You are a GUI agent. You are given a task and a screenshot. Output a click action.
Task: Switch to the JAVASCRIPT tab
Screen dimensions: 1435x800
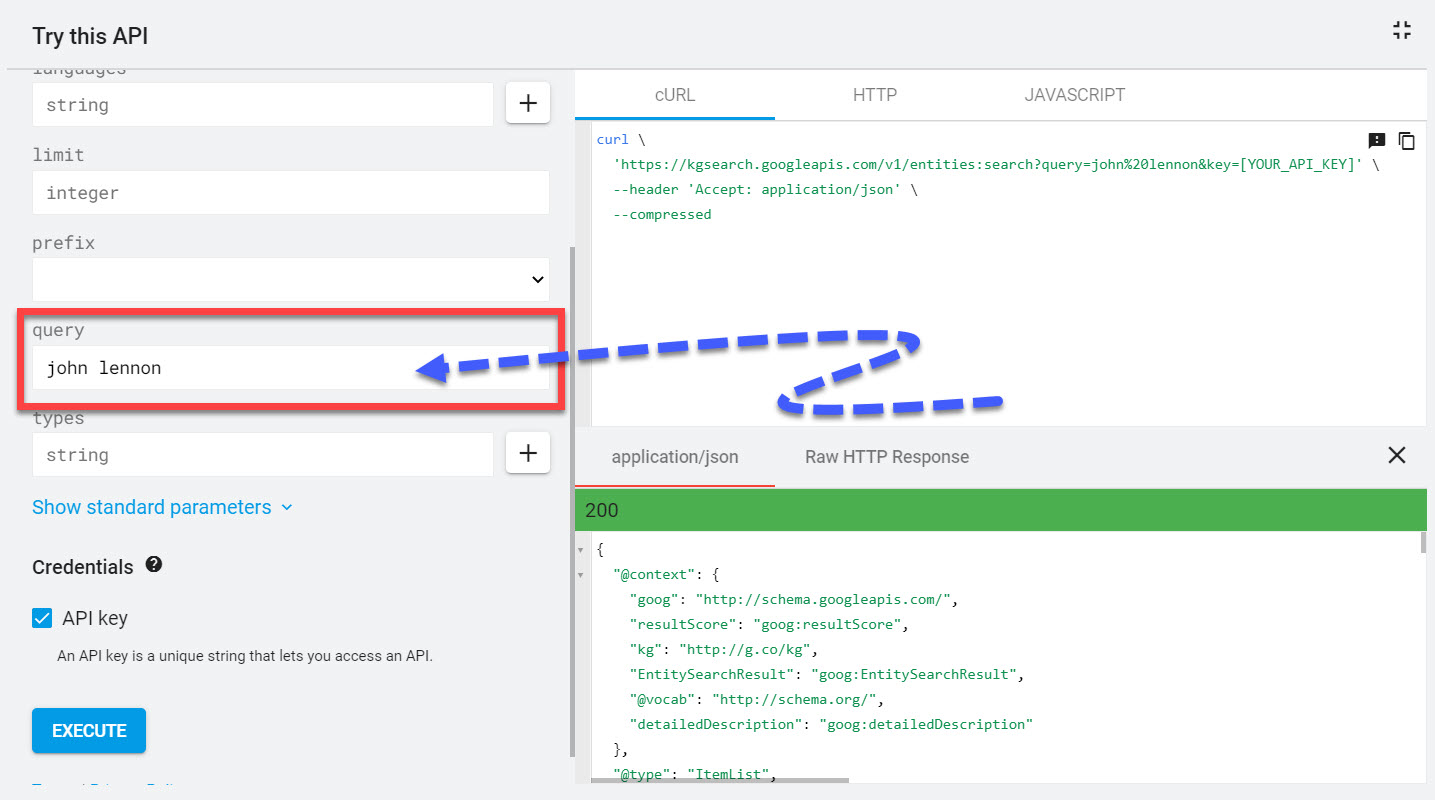tap(1074, 95)
